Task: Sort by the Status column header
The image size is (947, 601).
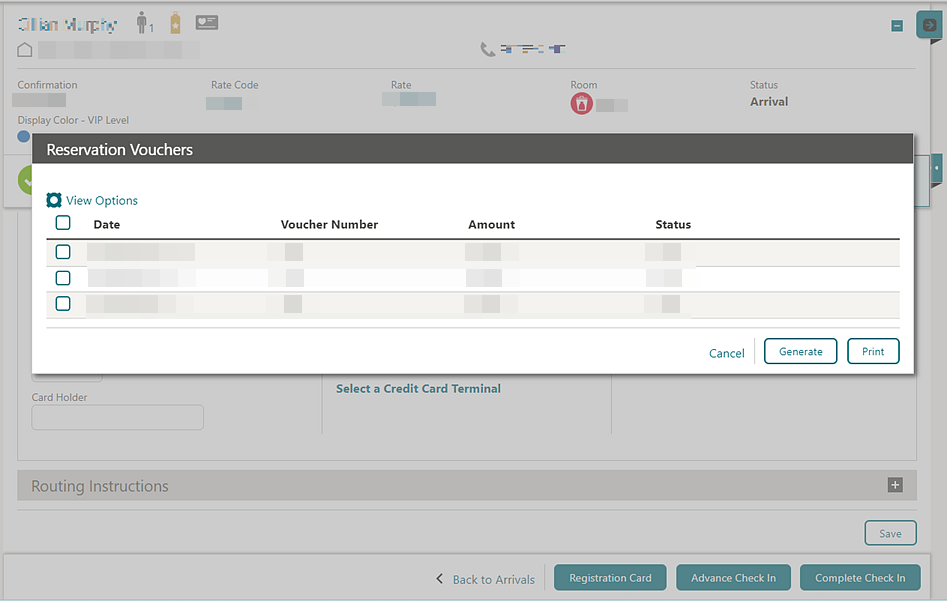Action: pyautogui.click(x=673, y=225)
